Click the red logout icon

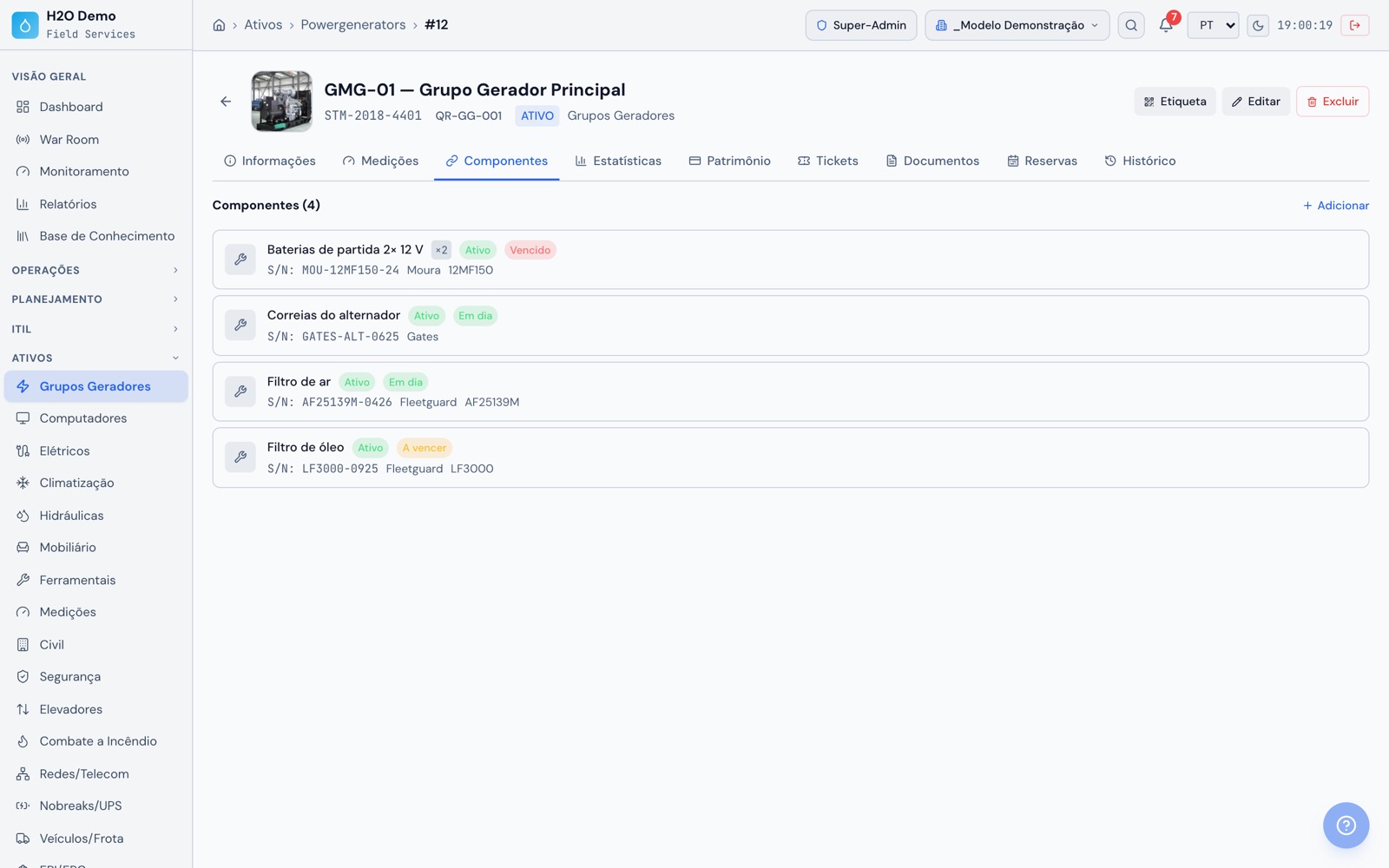(1354, 25)
